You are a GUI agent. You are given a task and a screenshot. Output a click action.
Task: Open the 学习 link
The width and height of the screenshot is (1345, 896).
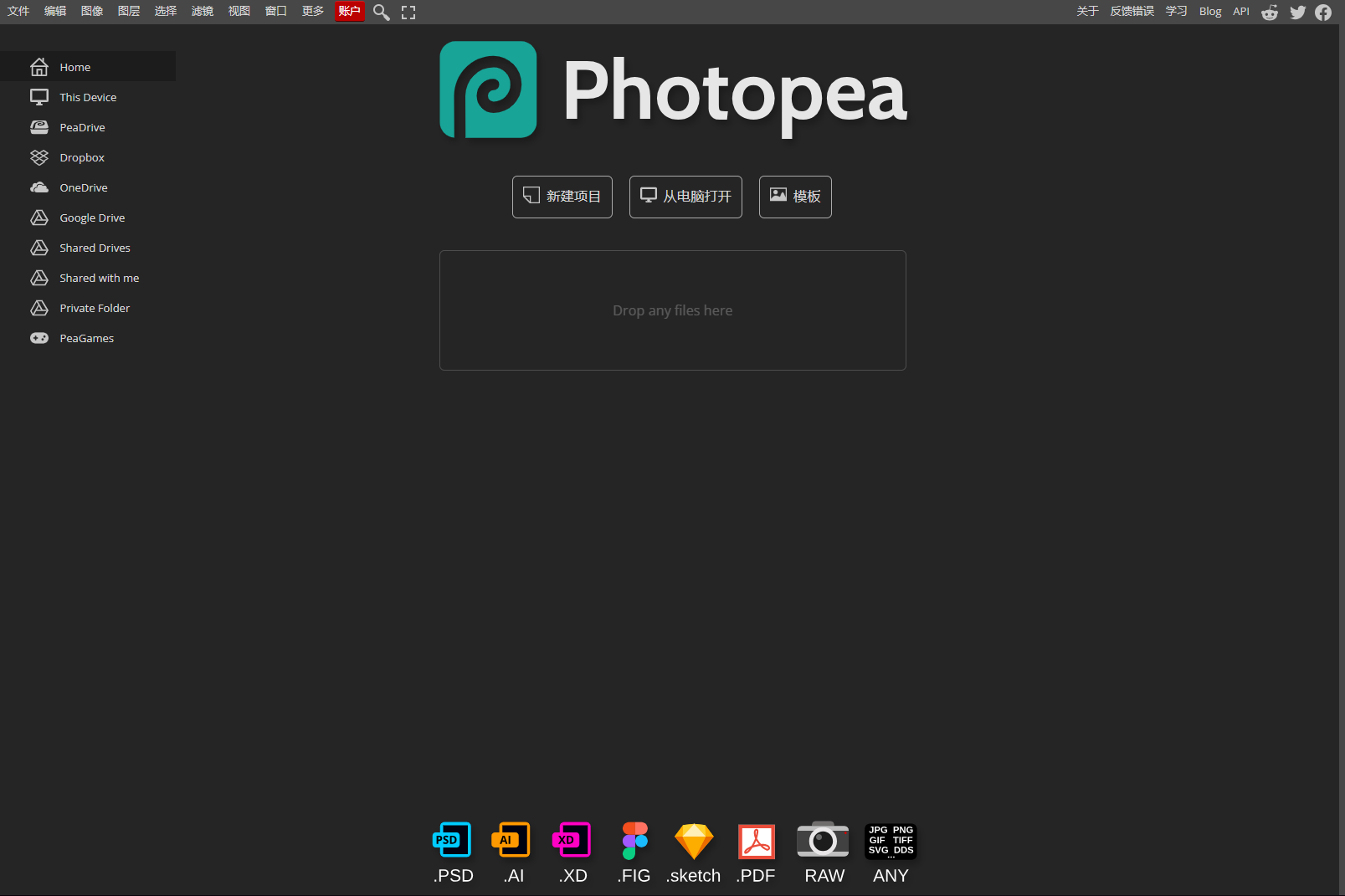pos(1176,11)
